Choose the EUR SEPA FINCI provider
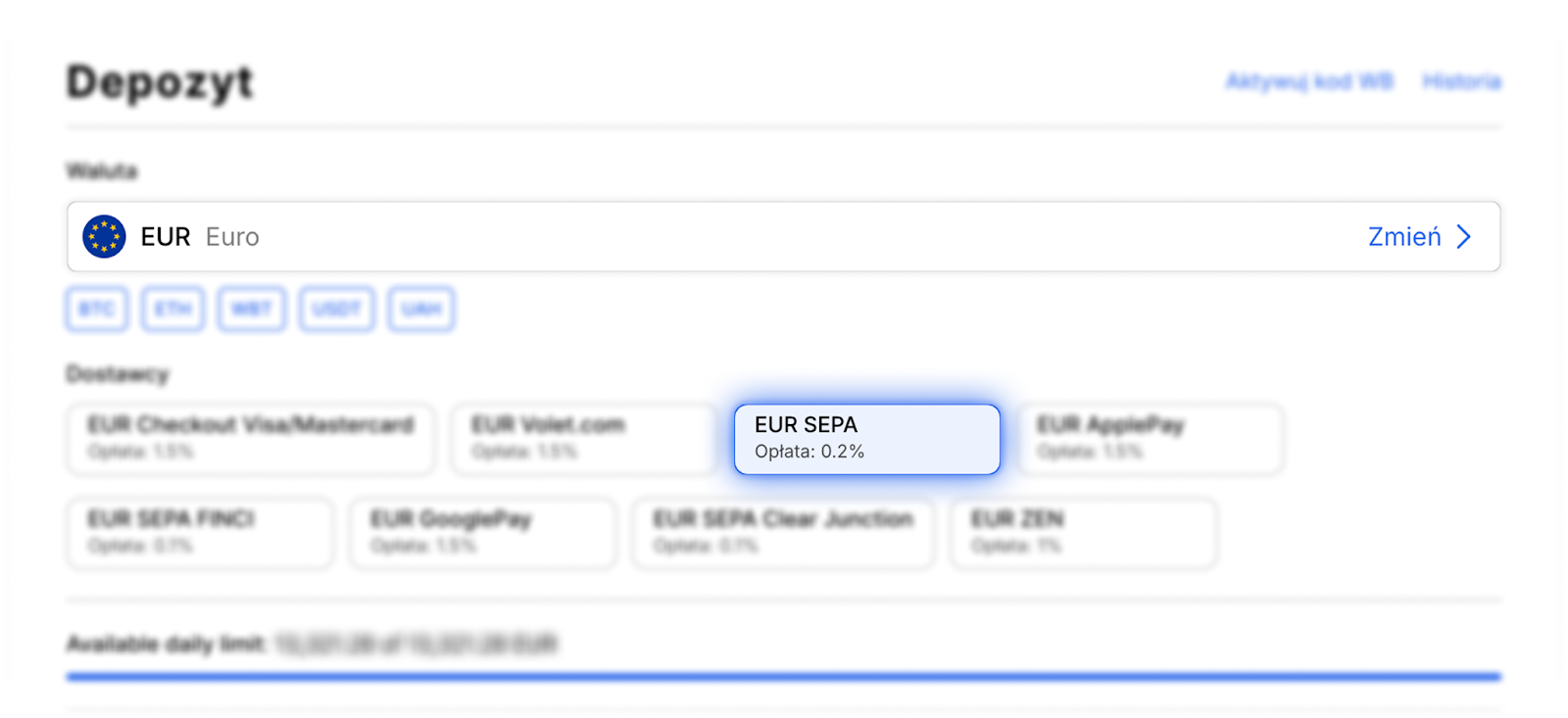1568x718 pixels. point(200,533)
